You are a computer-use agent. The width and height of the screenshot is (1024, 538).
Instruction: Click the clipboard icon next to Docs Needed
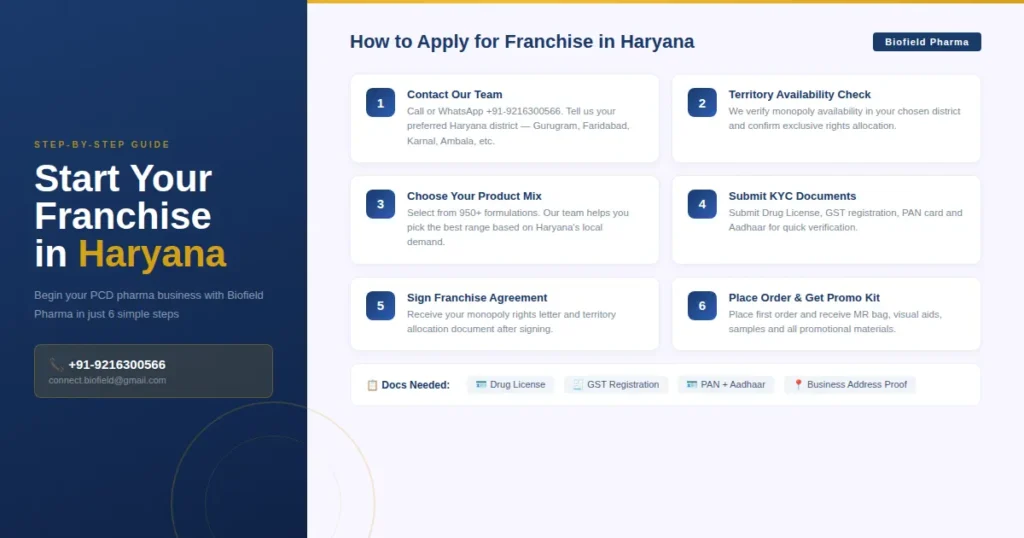pyautogui.click(x=372, y=385)
